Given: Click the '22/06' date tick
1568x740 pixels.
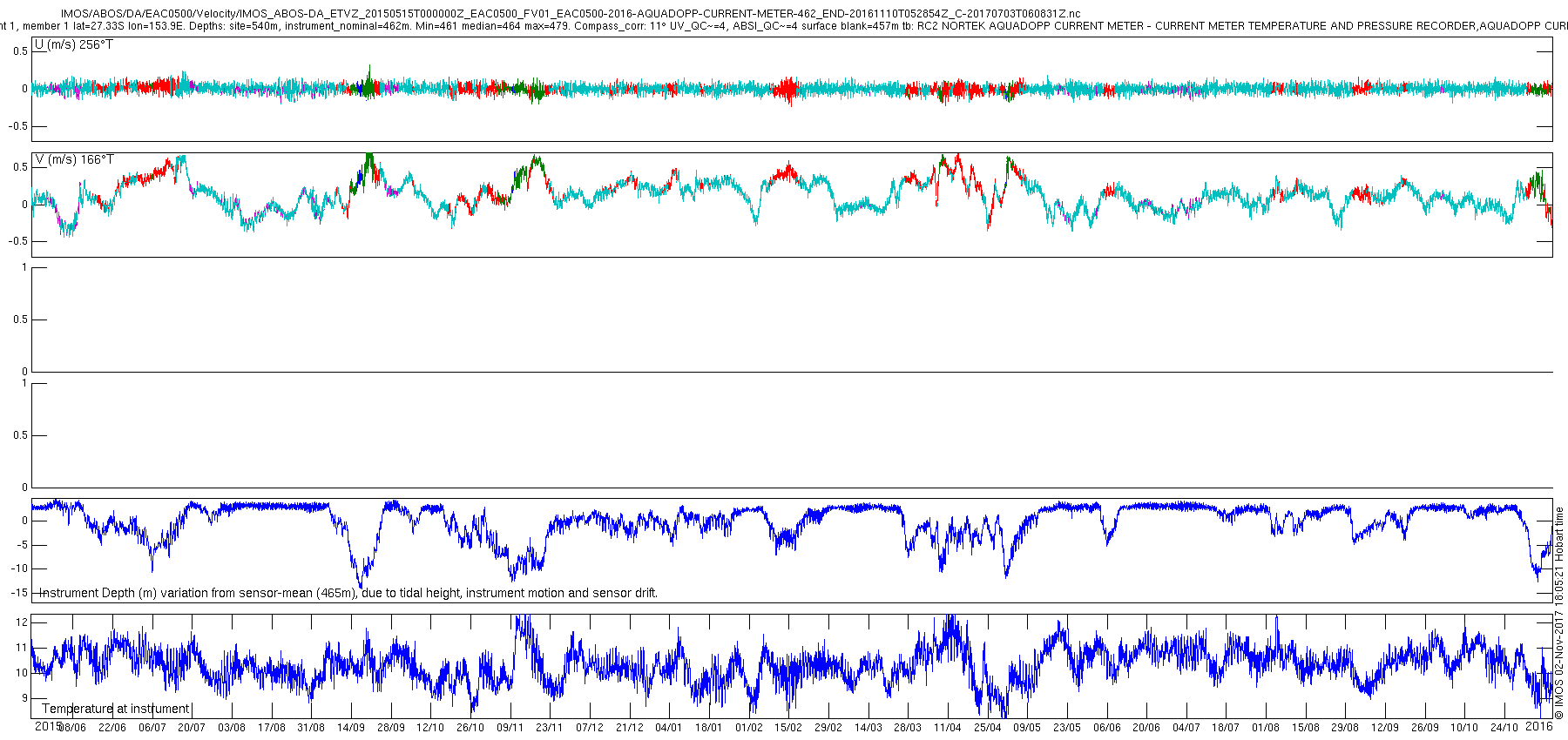Looking at the screenshot, I should pos(112,728).
